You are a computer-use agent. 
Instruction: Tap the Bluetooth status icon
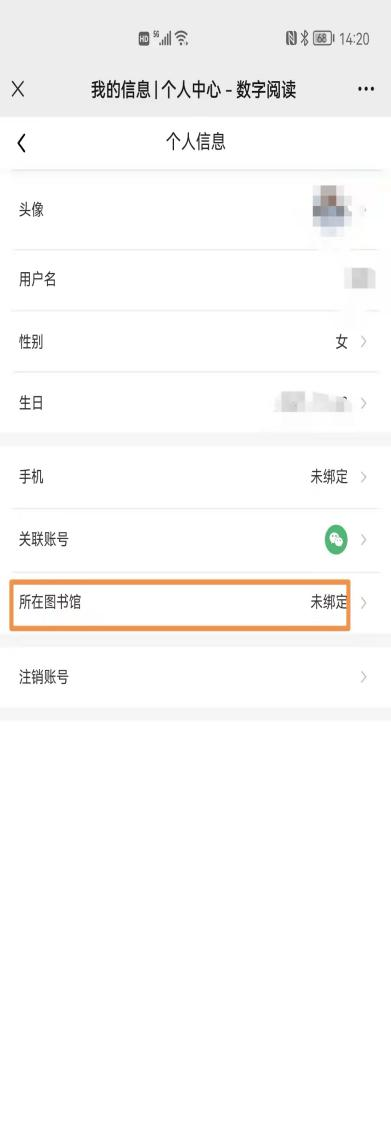(304, 38)
